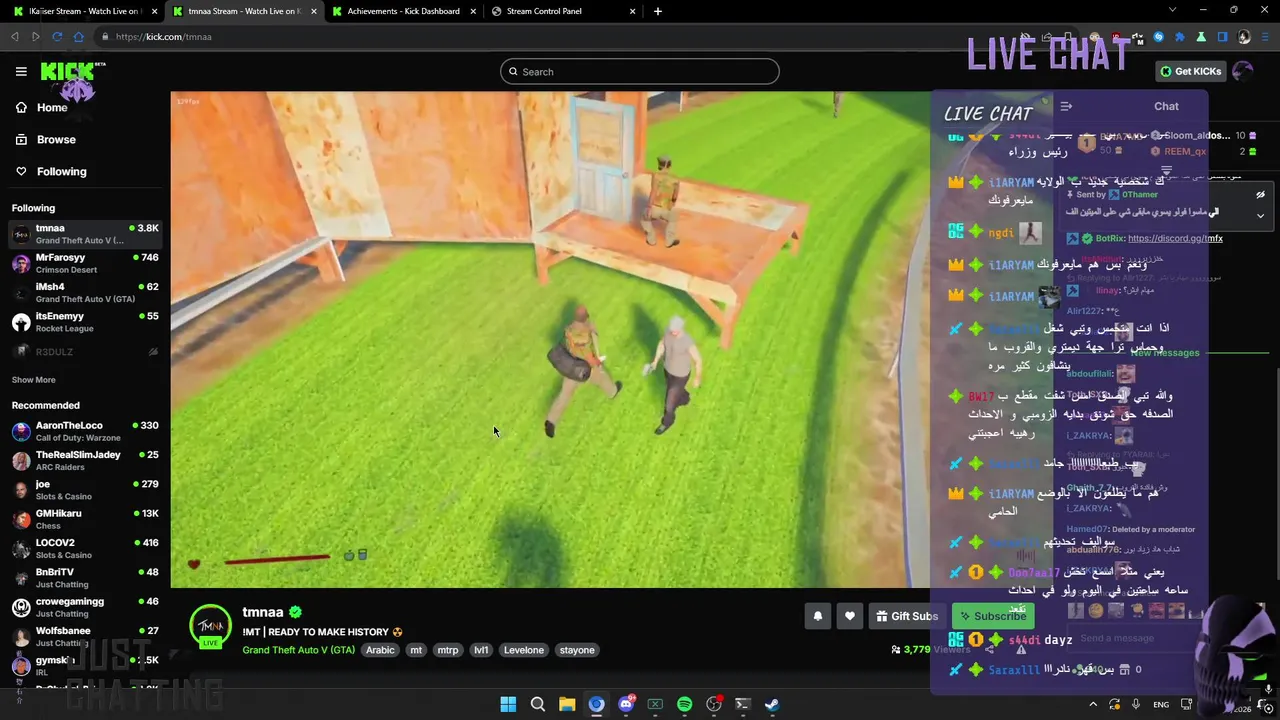Open iMsh4 channel in sidebar

pos(85,293)
